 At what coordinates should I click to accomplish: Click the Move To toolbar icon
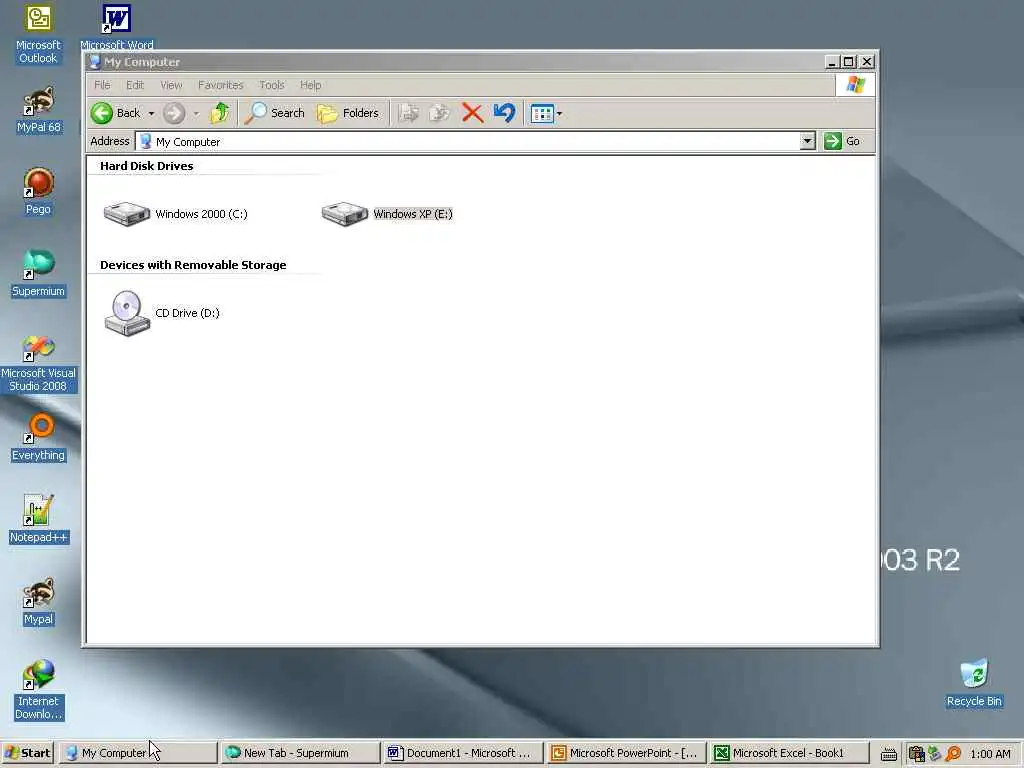409,113
